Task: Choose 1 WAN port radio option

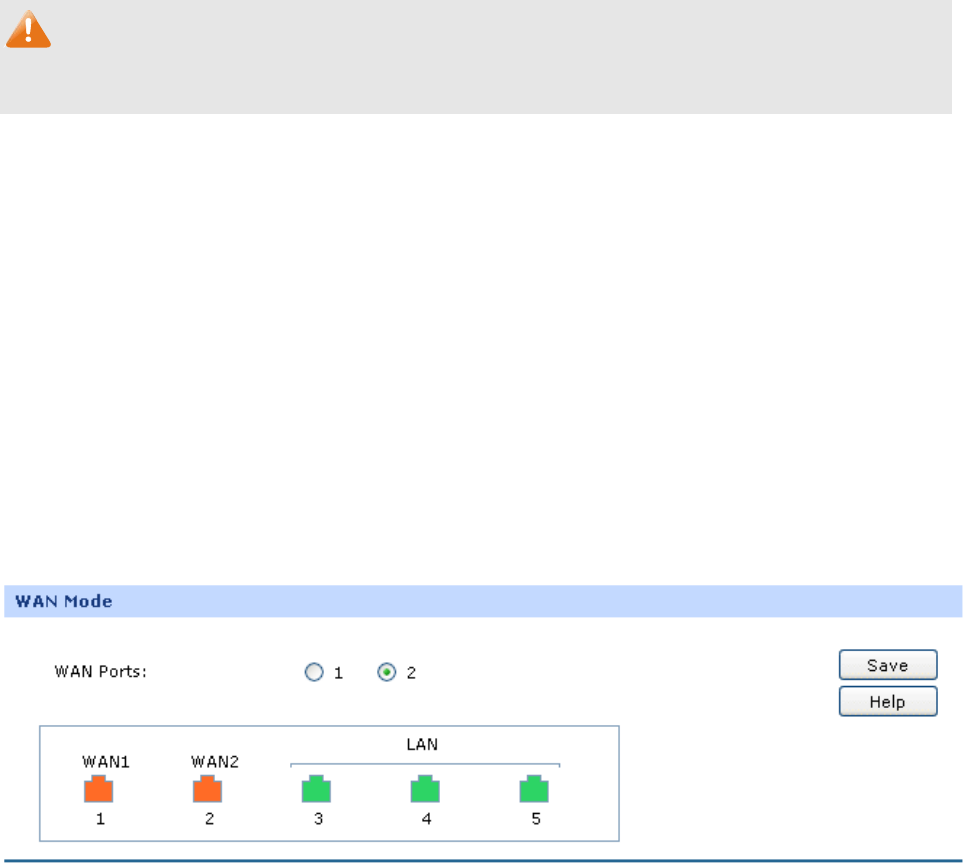Action: [x=314, y=672]
